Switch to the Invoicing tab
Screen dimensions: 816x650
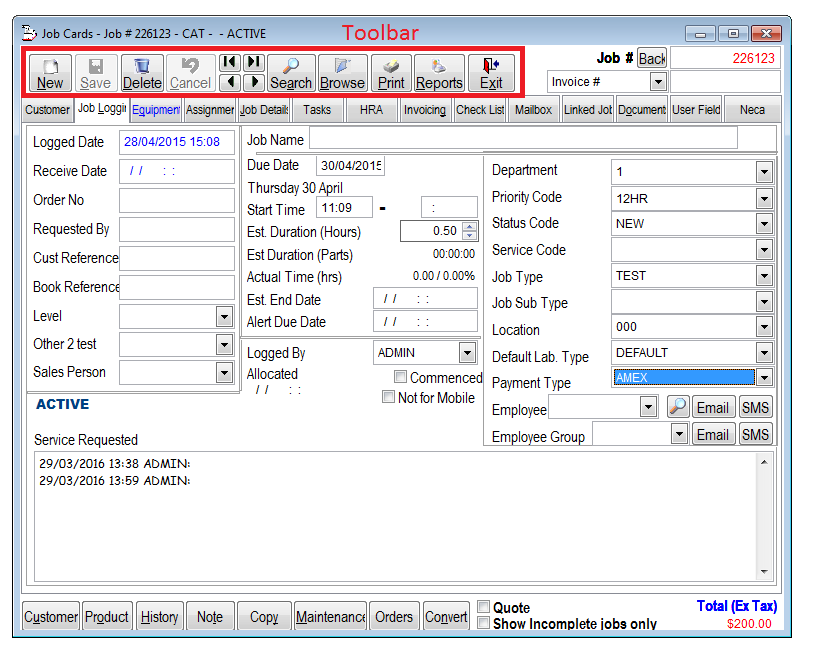point(425,110)
